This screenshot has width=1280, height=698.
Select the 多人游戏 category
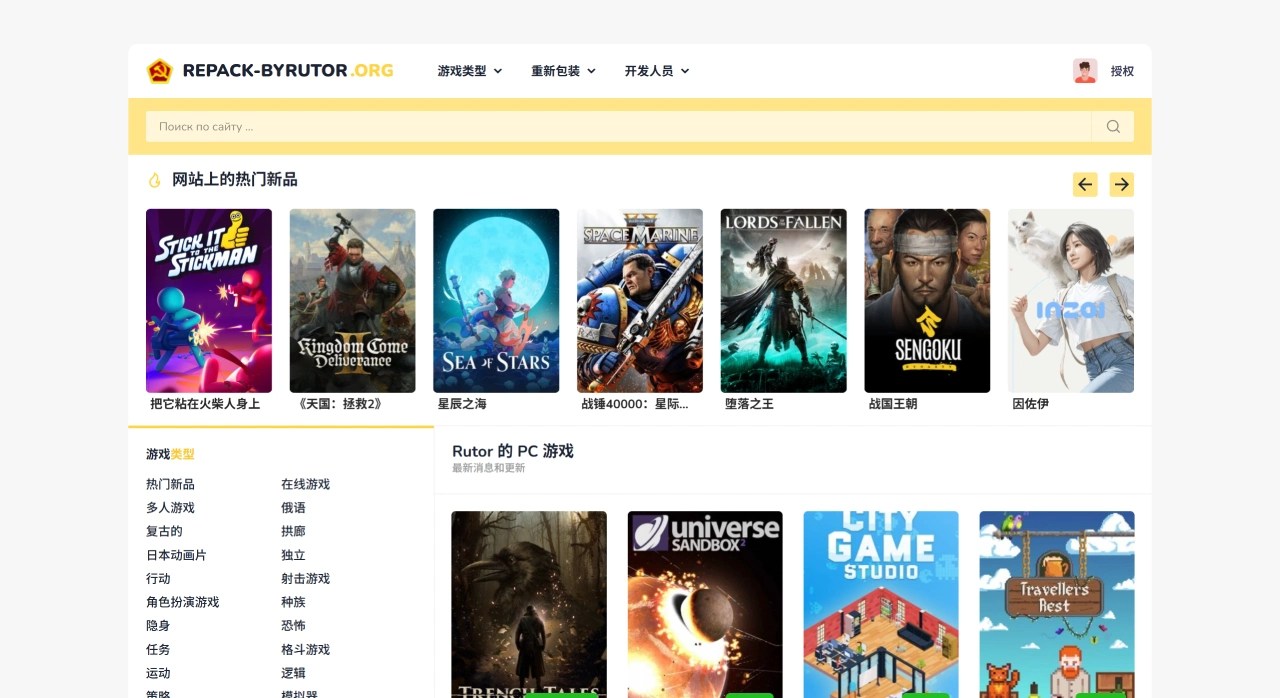(170, 508)
